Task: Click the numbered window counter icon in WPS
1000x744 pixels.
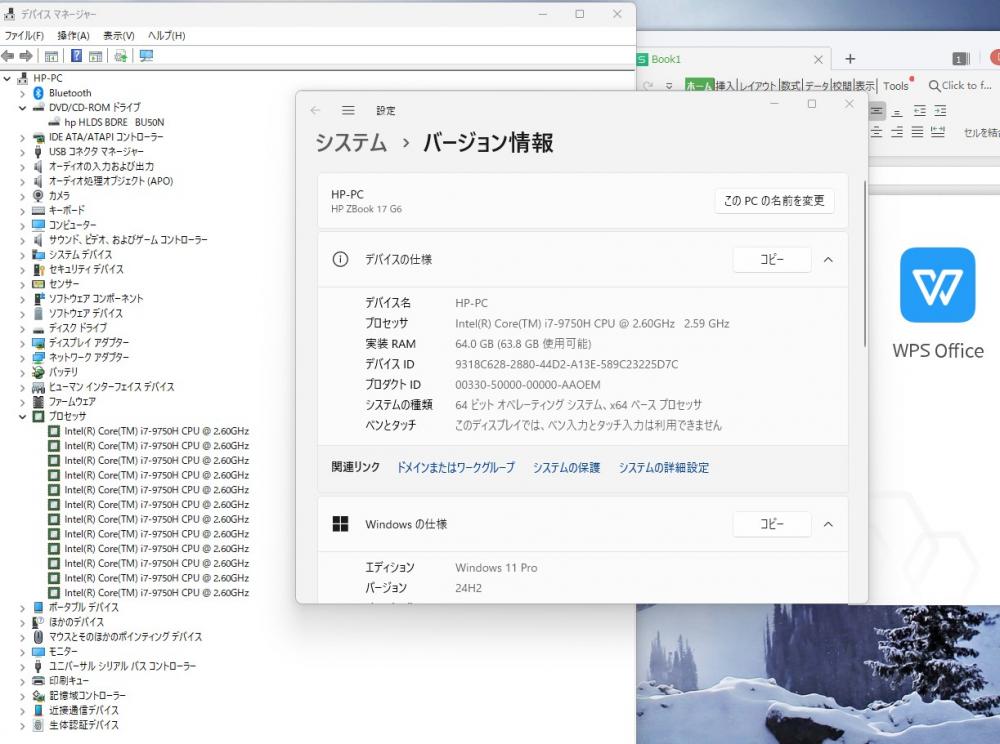Action: [960, 59]
